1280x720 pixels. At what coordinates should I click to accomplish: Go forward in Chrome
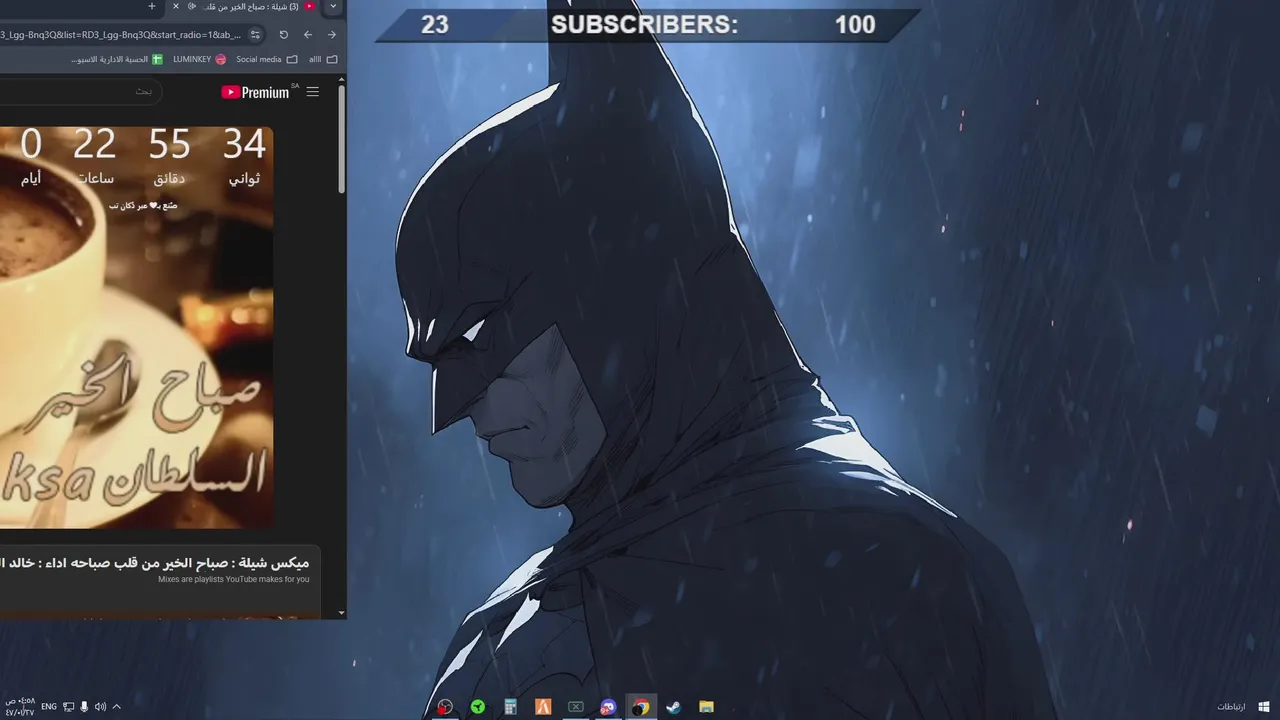(332, 34)
